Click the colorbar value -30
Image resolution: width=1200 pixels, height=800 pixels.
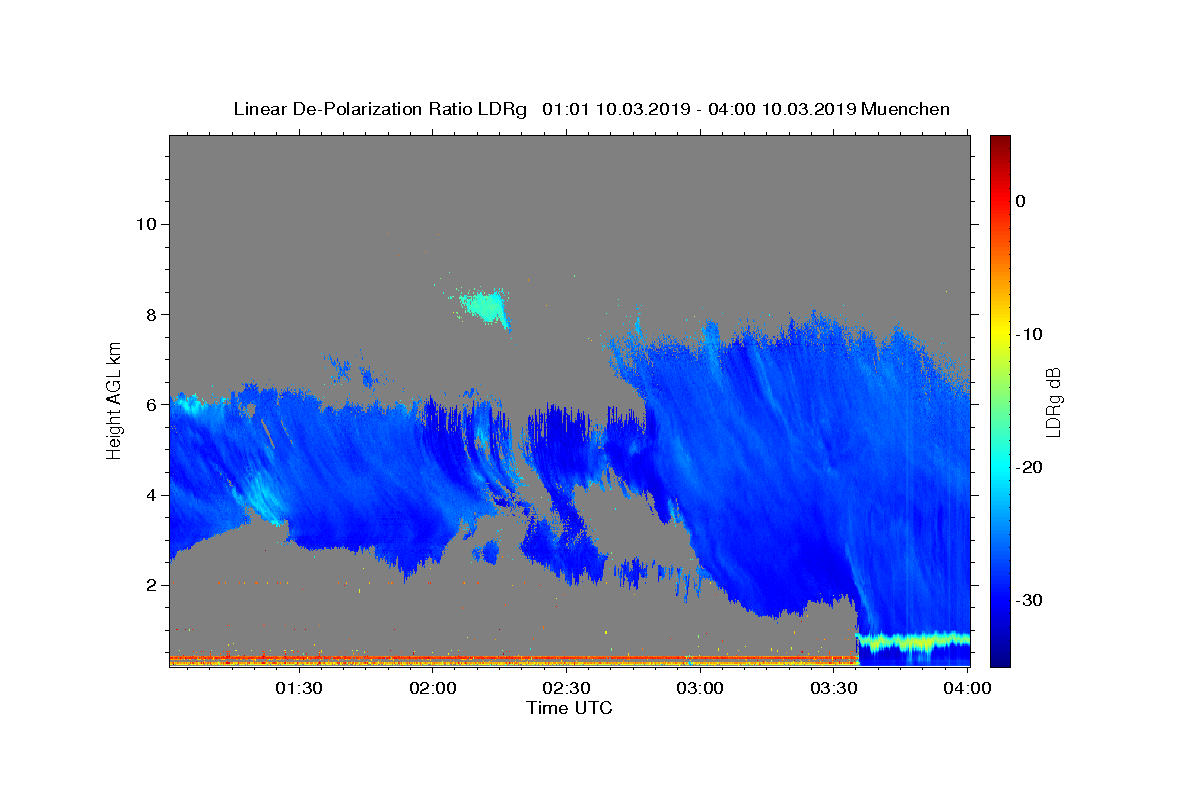[1030, 600]
